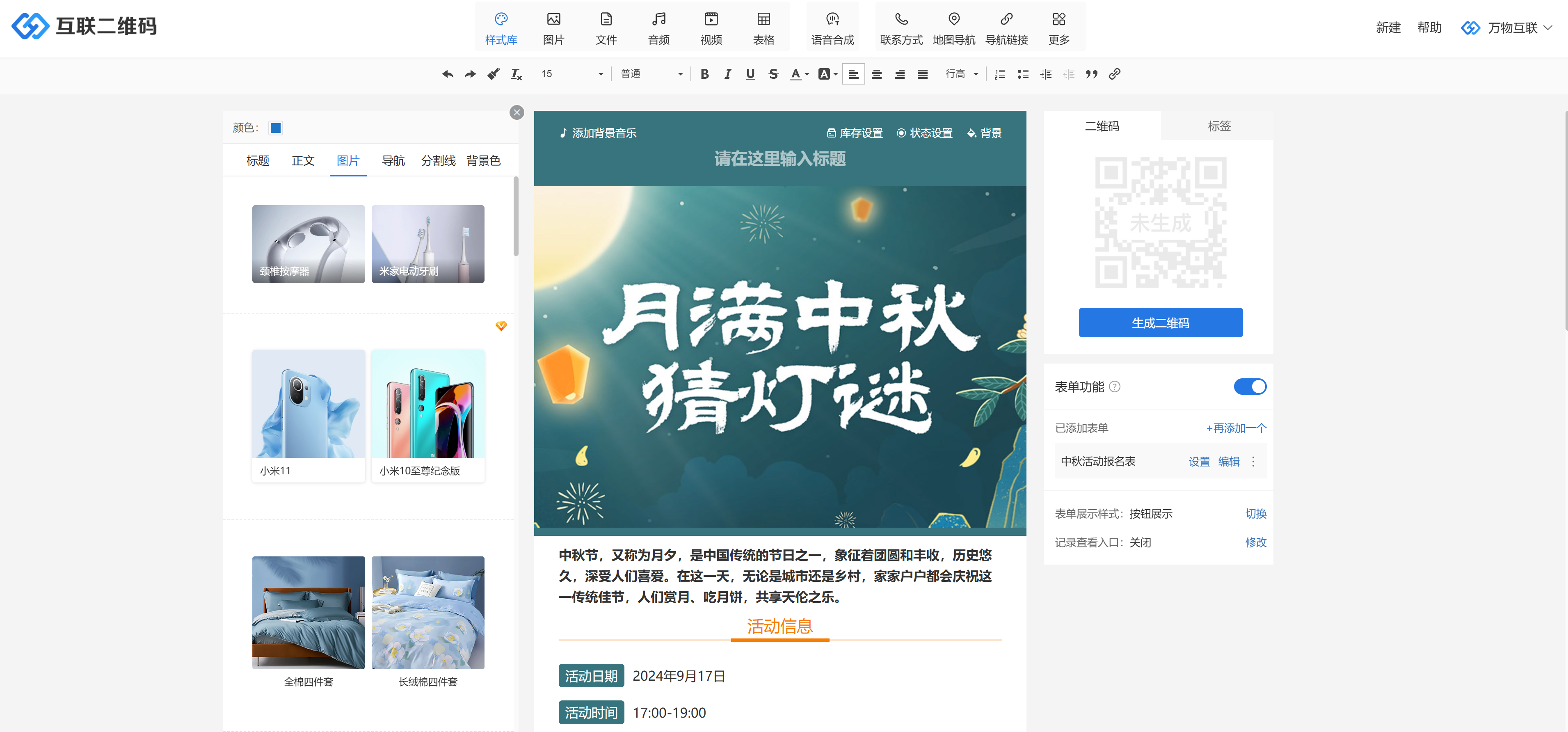Select center text alignment
This screenshot has width=1568, height=732.
tap(876, 74)
